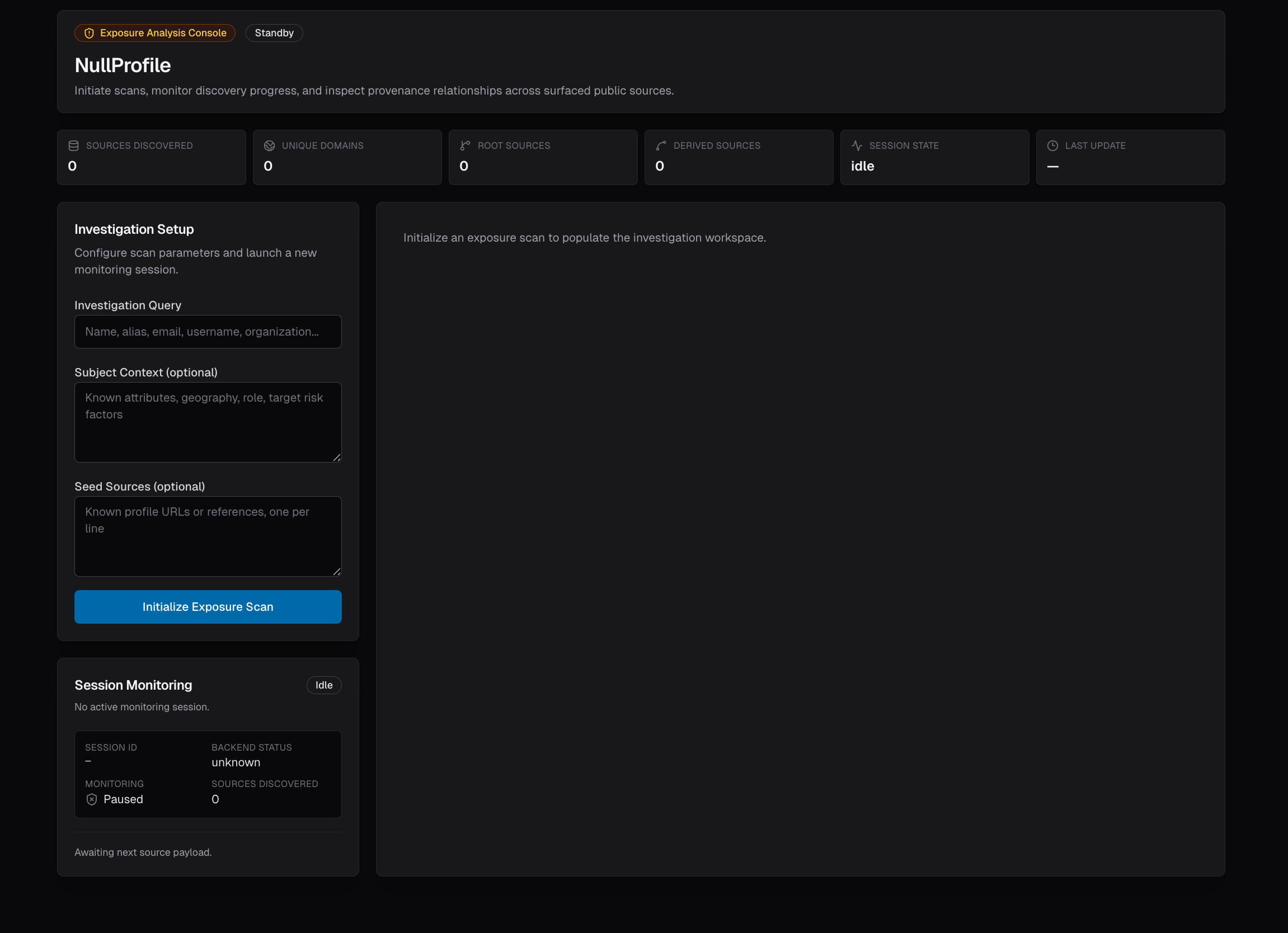The height and width of the screenshot is (933, 1288).
Task: Click the curved arrow icon beside Derived Sources
Action: pos(661,146)
